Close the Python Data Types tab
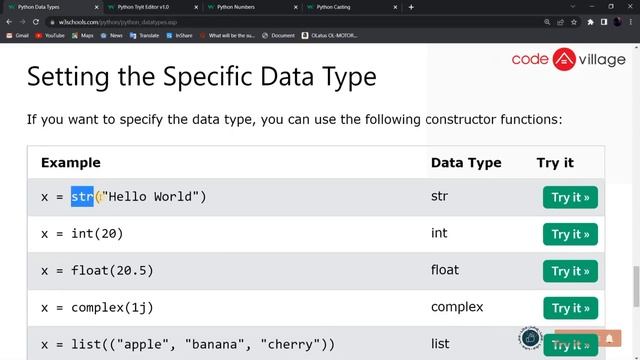This screenshot has width=640, height=360. [96, 7]
